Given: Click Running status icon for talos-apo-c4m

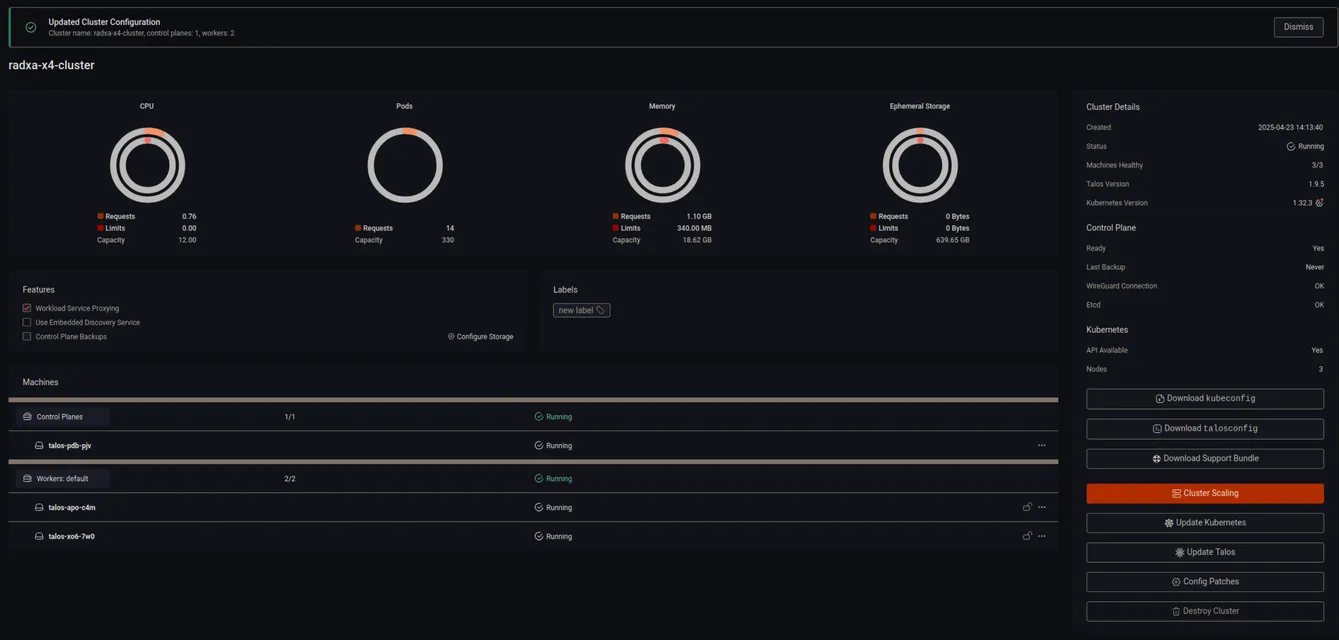Looking at the screenshot, I should click(x=539, y=508).
